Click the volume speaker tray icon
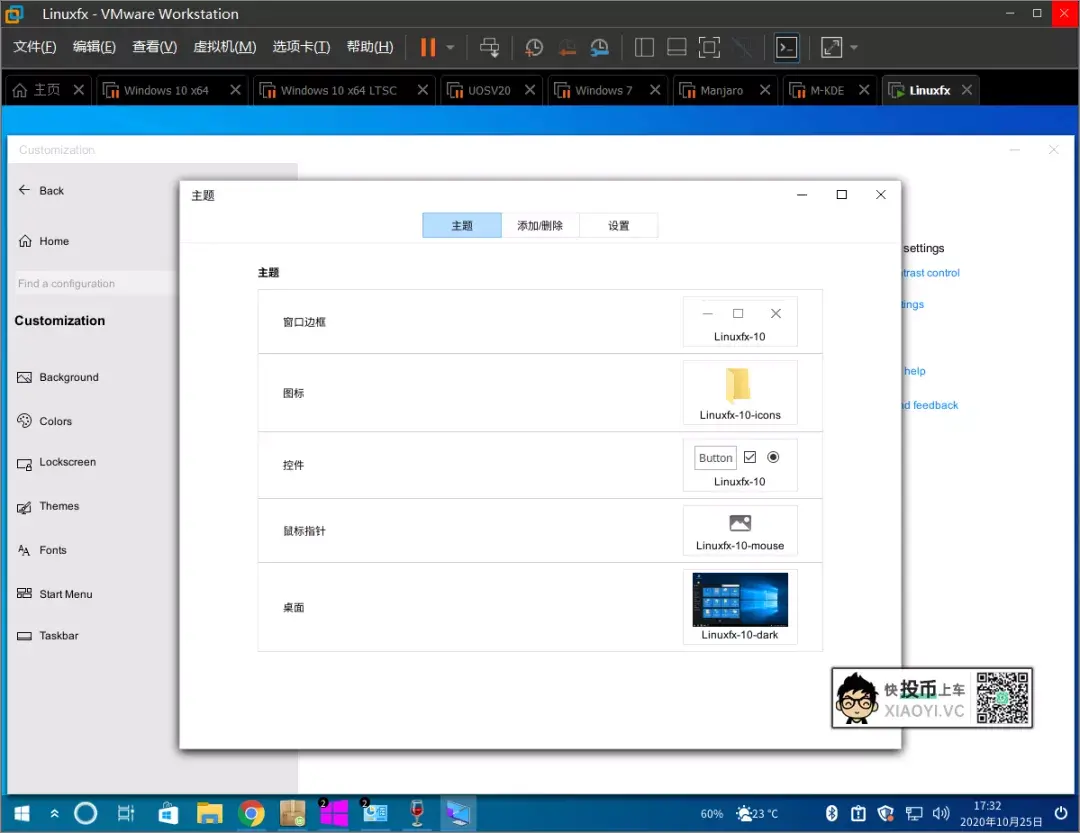The width and height of the screenshot is (1080, 833). pos(940,814)
